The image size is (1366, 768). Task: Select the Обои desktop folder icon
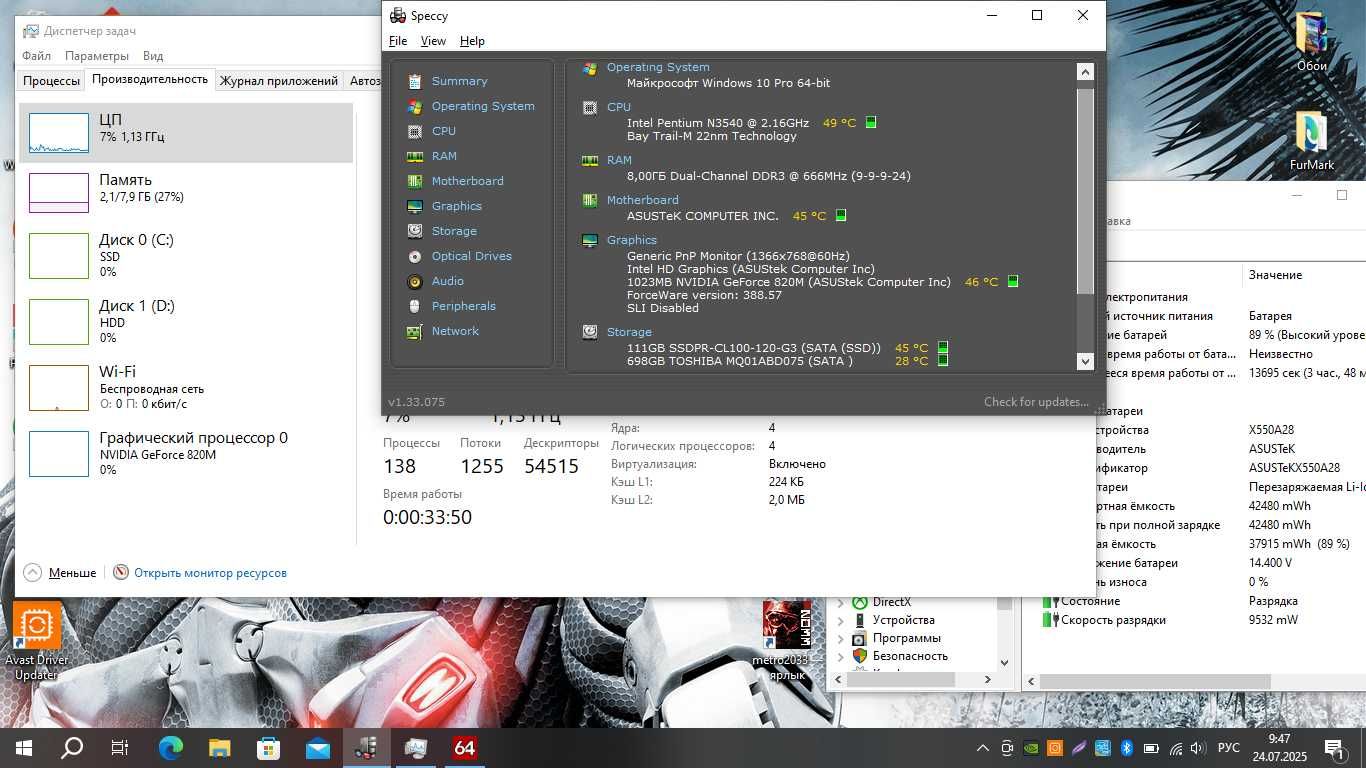pos(1312,42)
